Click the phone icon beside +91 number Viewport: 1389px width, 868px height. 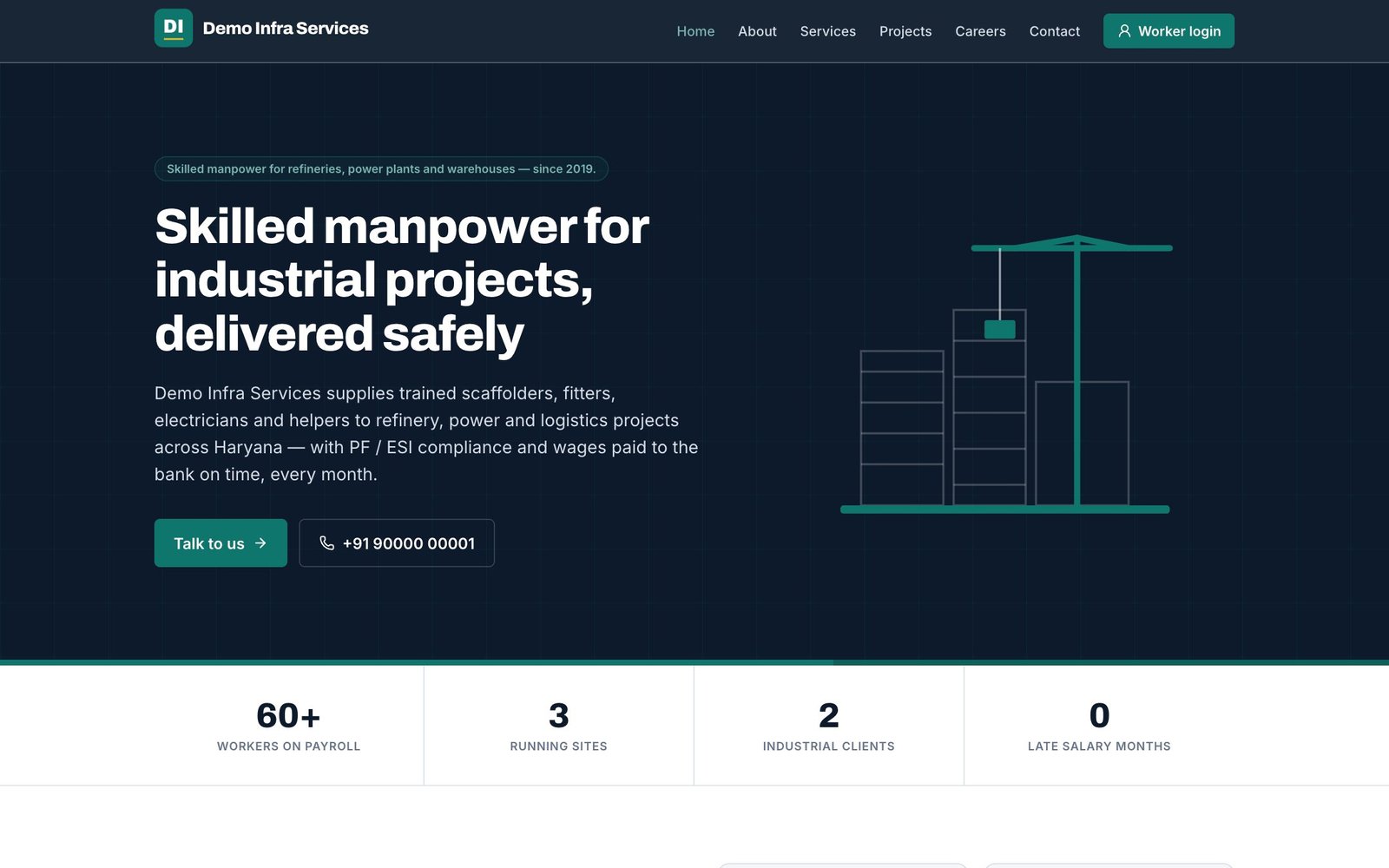(x=326, y=543)
